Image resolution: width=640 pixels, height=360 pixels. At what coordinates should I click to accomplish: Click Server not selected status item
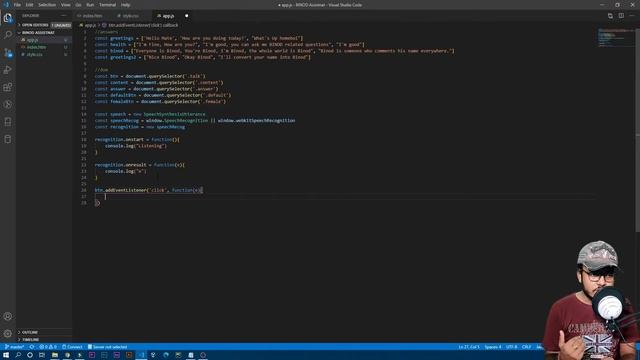[x=107, y=347]
